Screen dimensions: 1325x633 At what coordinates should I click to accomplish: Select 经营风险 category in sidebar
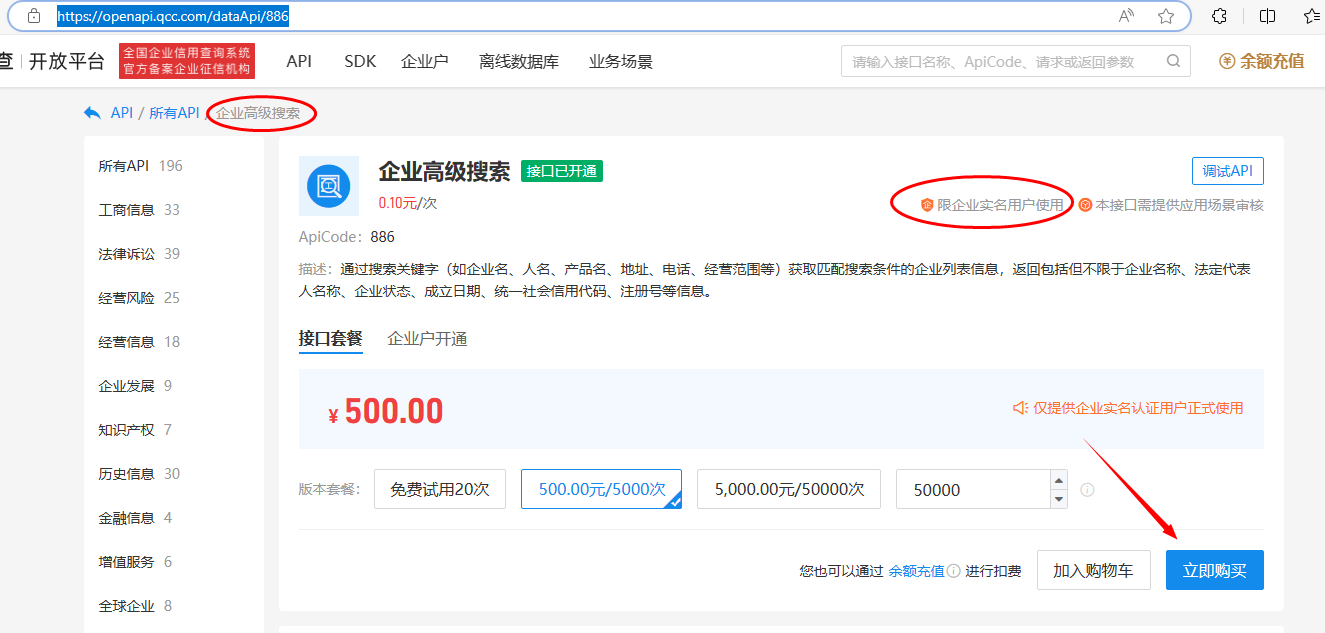click(139, 298)
